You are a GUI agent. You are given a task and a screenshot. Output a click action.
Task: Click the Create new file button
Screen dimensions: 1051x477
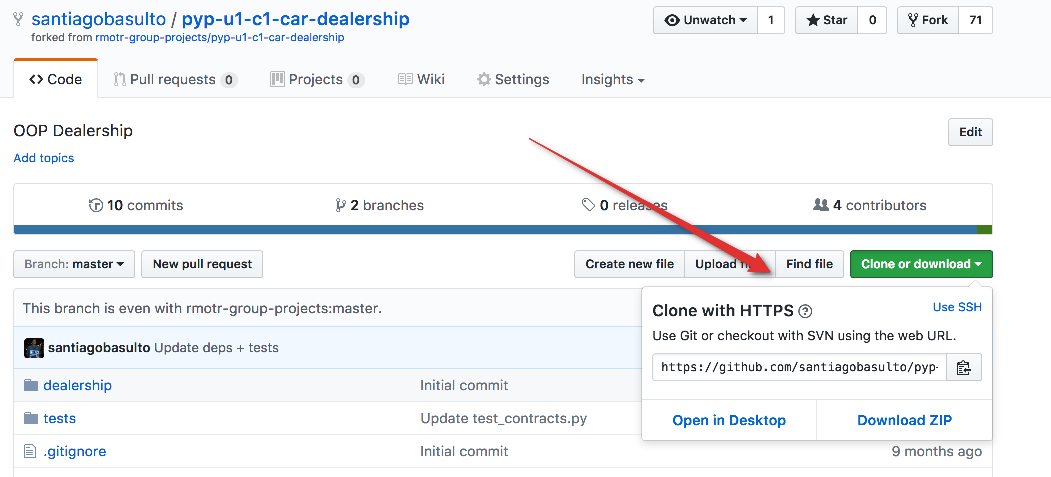click(x=629, y=264)
